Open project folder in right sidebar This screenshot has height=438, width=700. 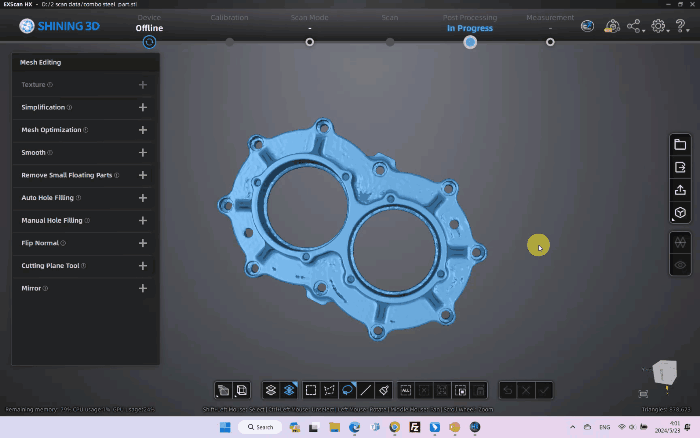680,145
